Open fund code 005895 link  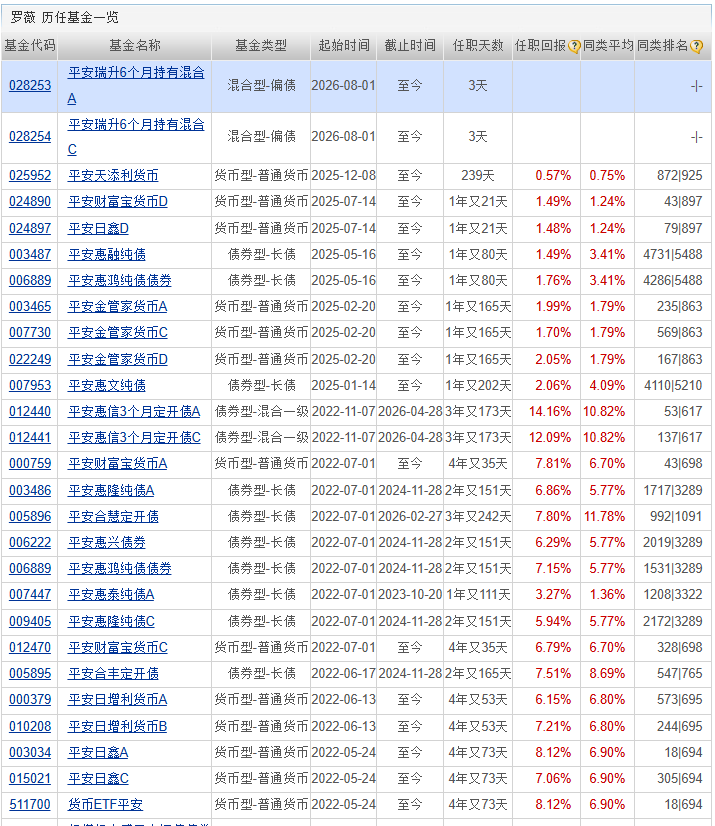pyautogui.click(x=30, y=674)
